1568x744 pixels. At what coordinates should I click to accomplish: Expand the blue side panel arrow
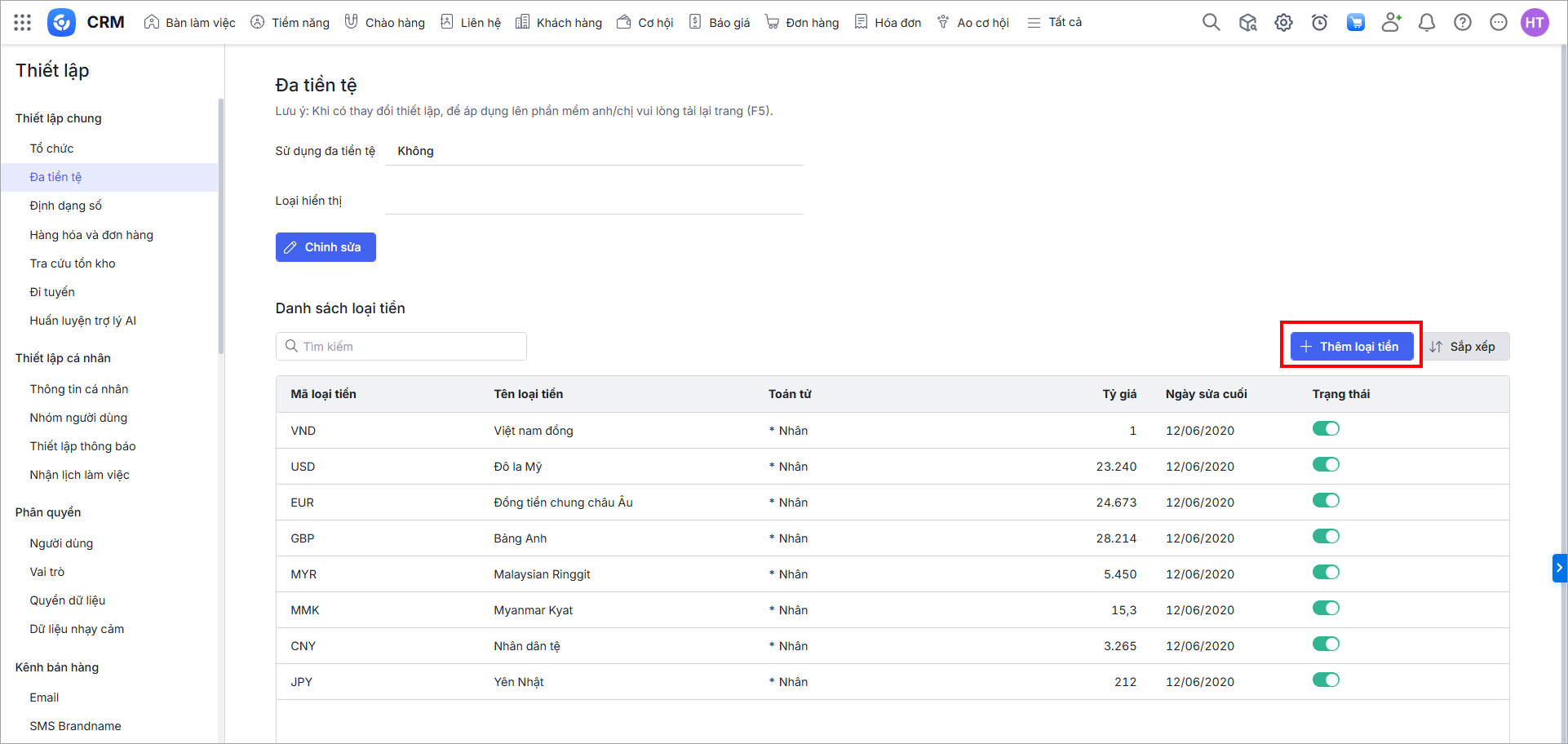1559,568
